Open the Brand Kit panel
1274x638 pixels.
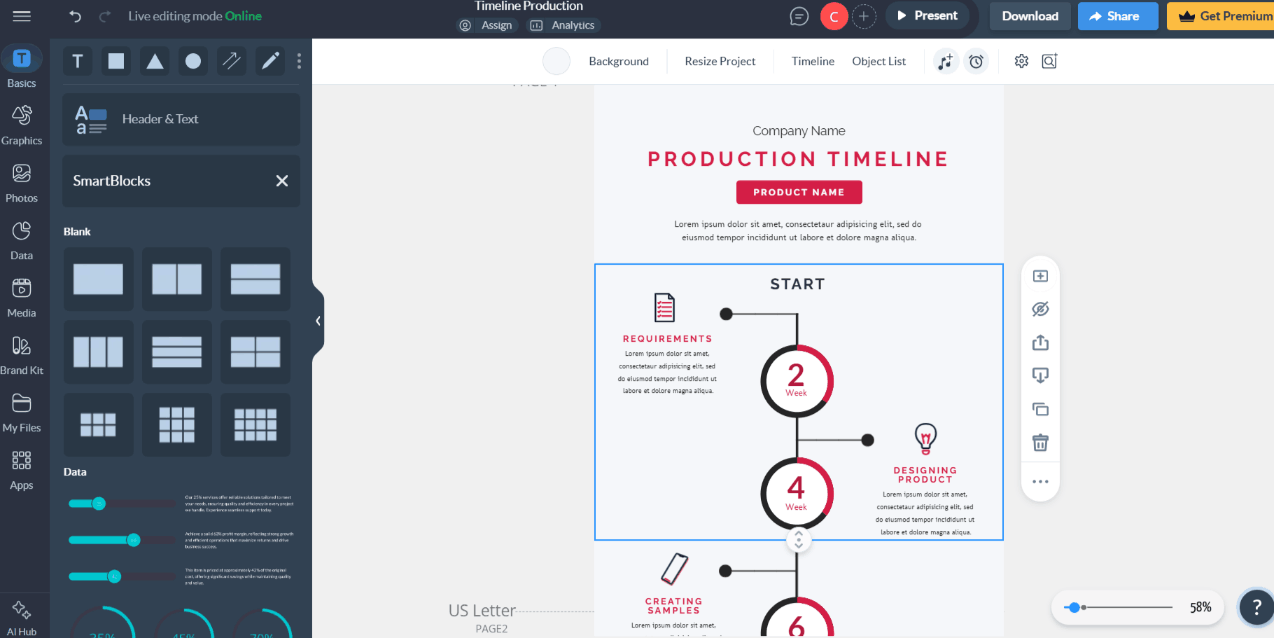pyautogui.click(x=22, y=355)
